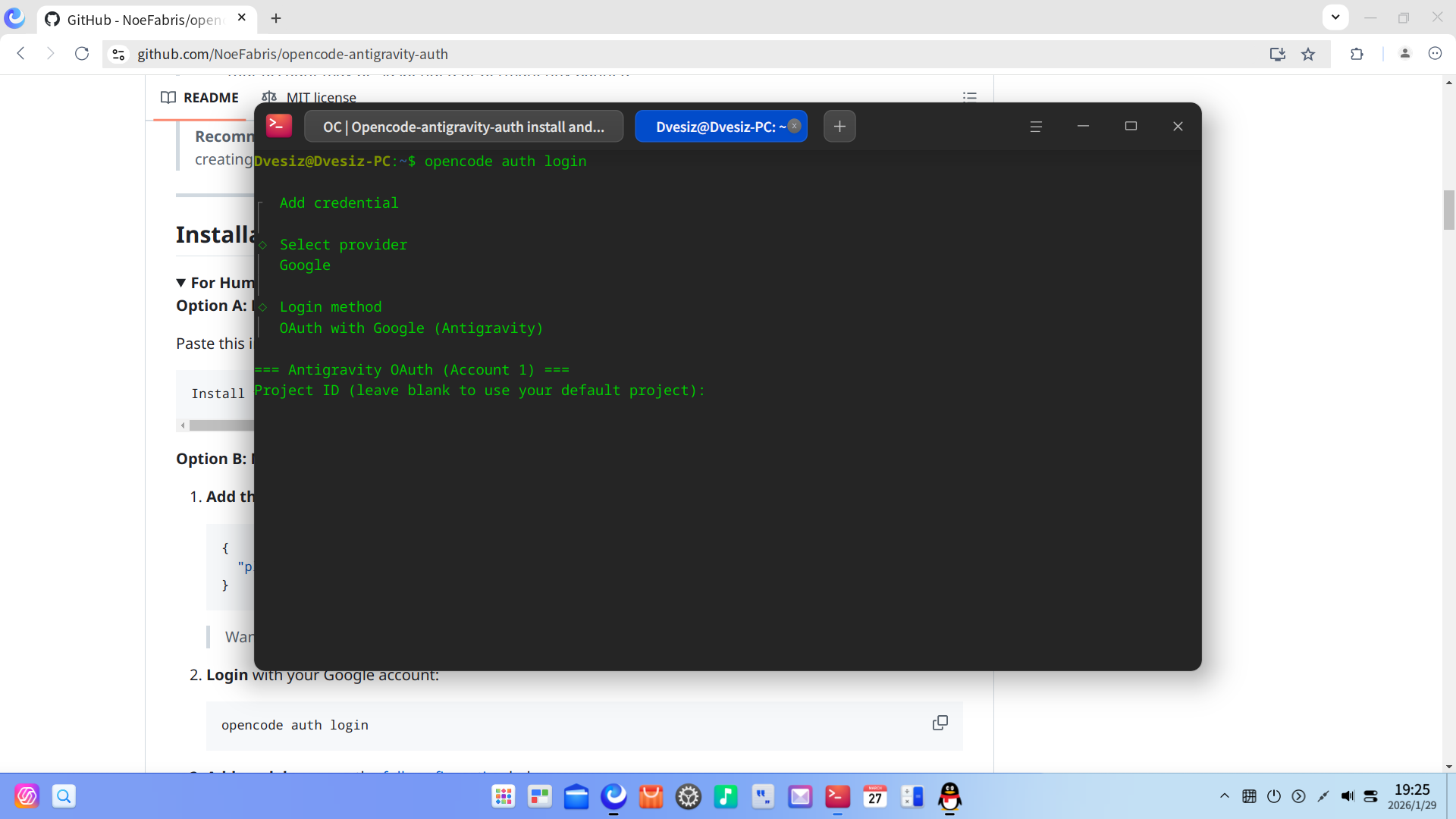Launch the Music app from the dock
The width and height of the screenshot is (1456, 819).
[726, 797]
